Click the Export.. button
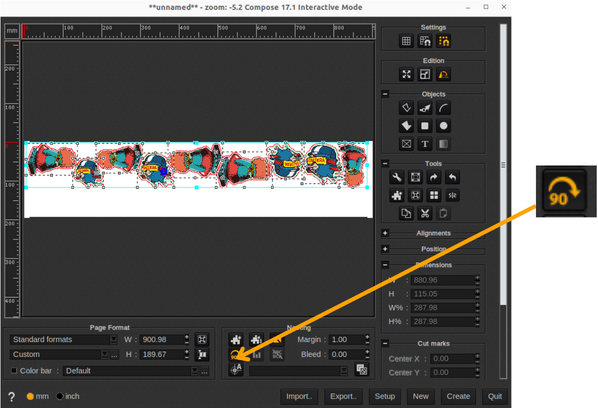Screen dimensions: 598x408 tap(343, 397)
